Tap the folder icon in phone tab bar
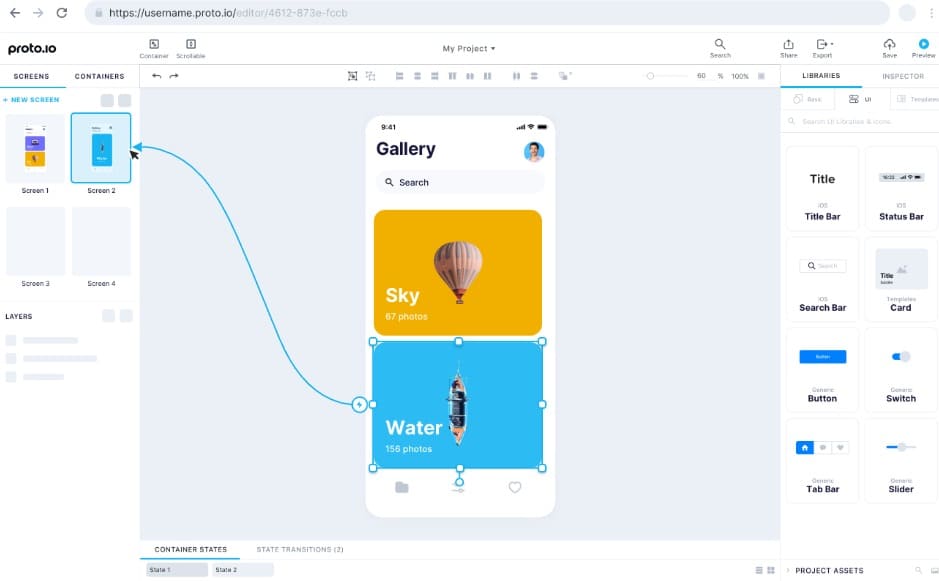Screen dimensions: 939x581 click(x=402, y=488)
